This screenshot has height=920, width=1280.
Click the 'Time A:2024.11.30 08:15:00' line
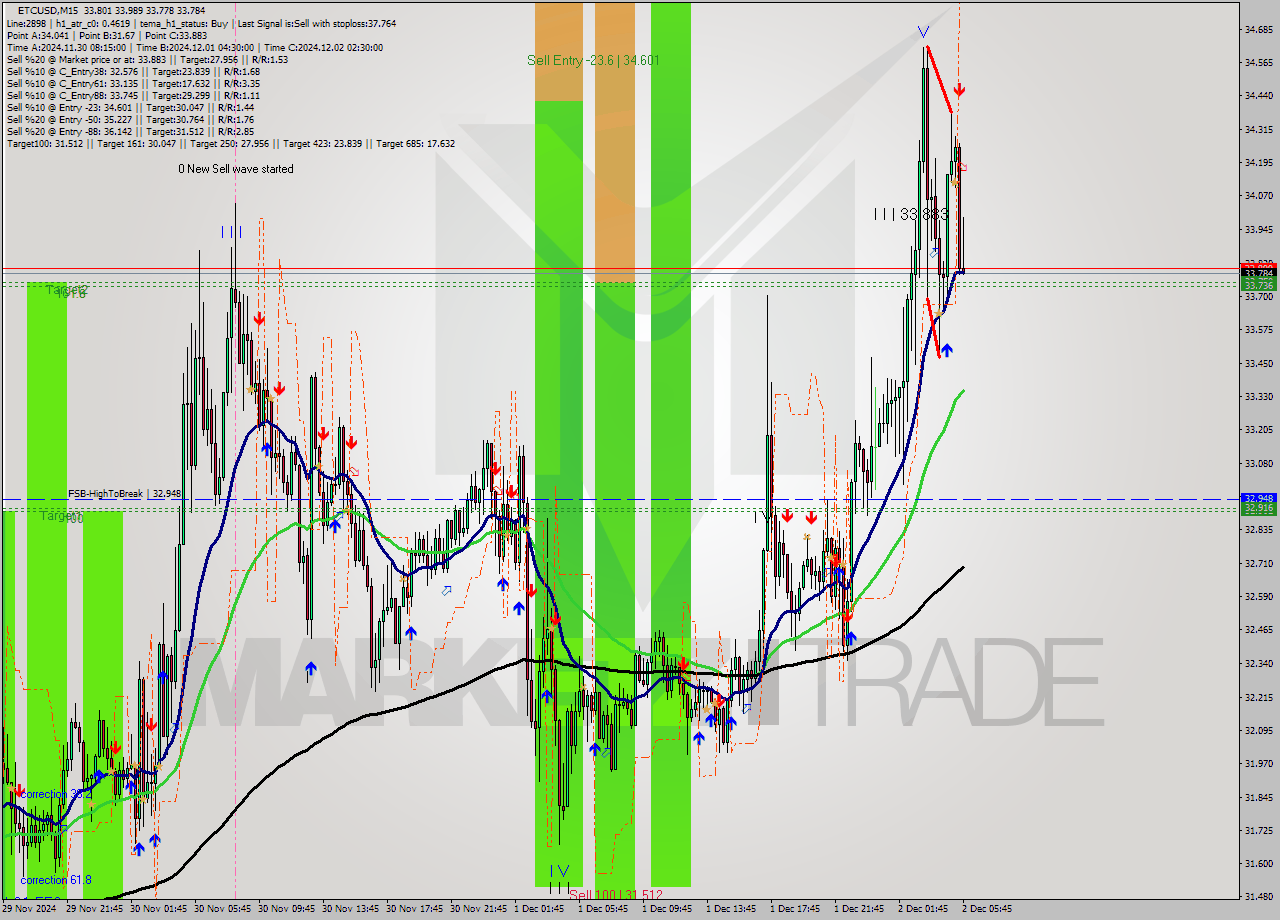(194, 47)
